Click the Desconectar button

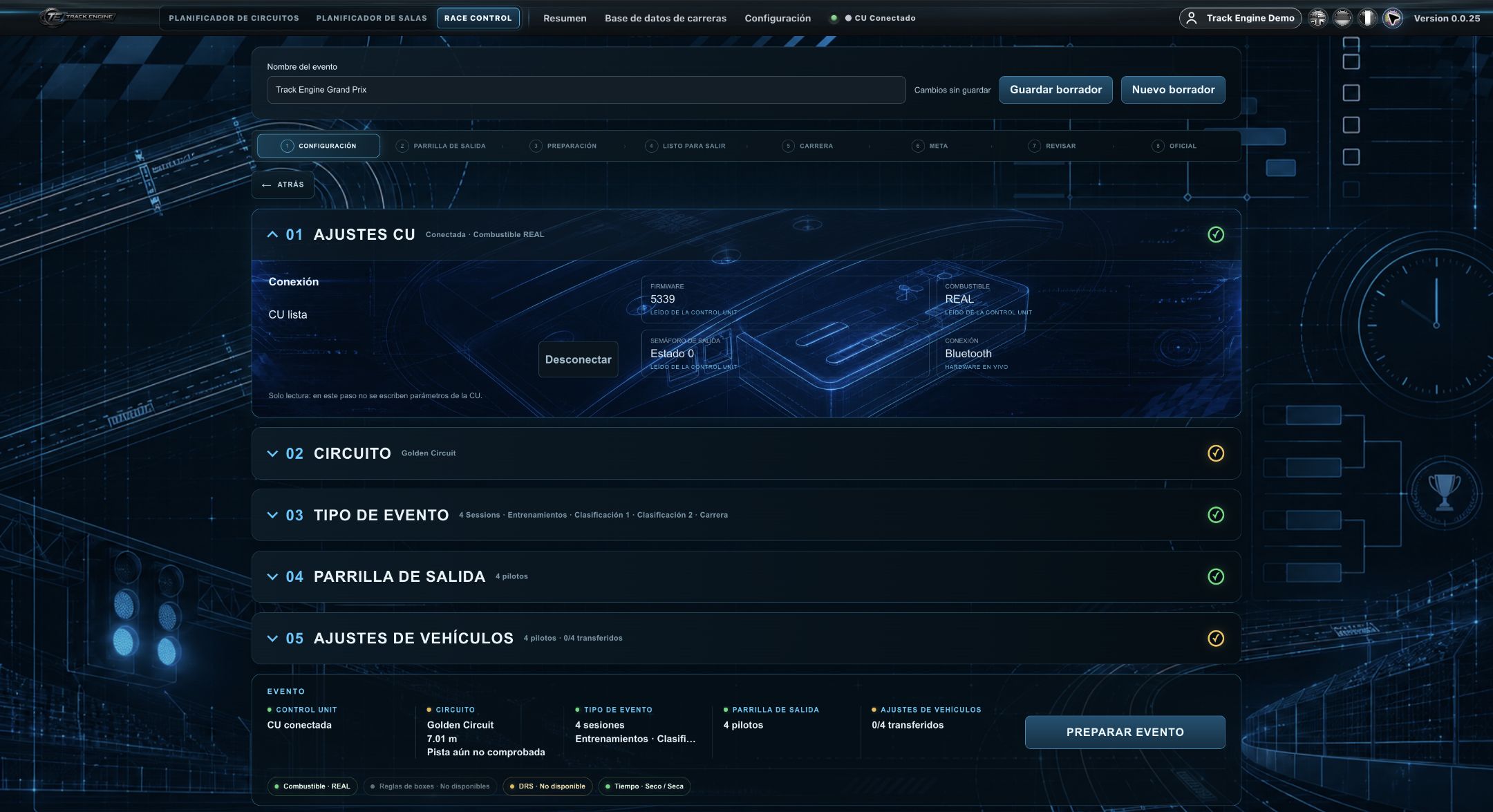pyautogui.click(x=578, y=359)
